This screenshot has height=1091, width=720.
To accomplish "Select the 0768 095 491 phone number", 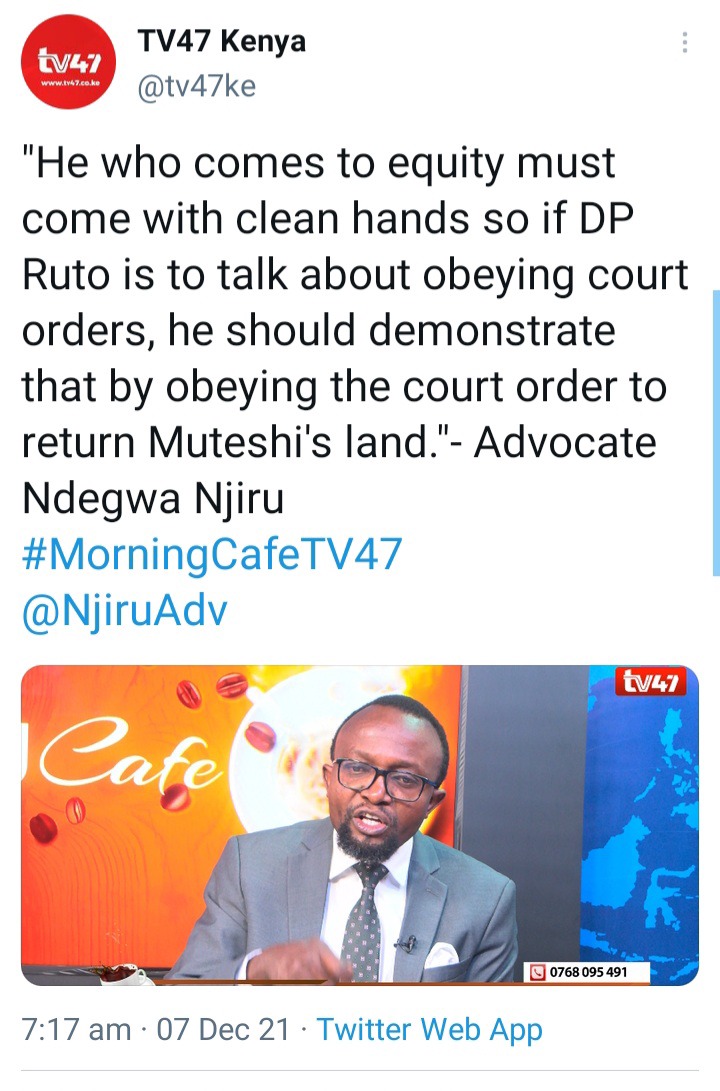I will pos(589,972).
